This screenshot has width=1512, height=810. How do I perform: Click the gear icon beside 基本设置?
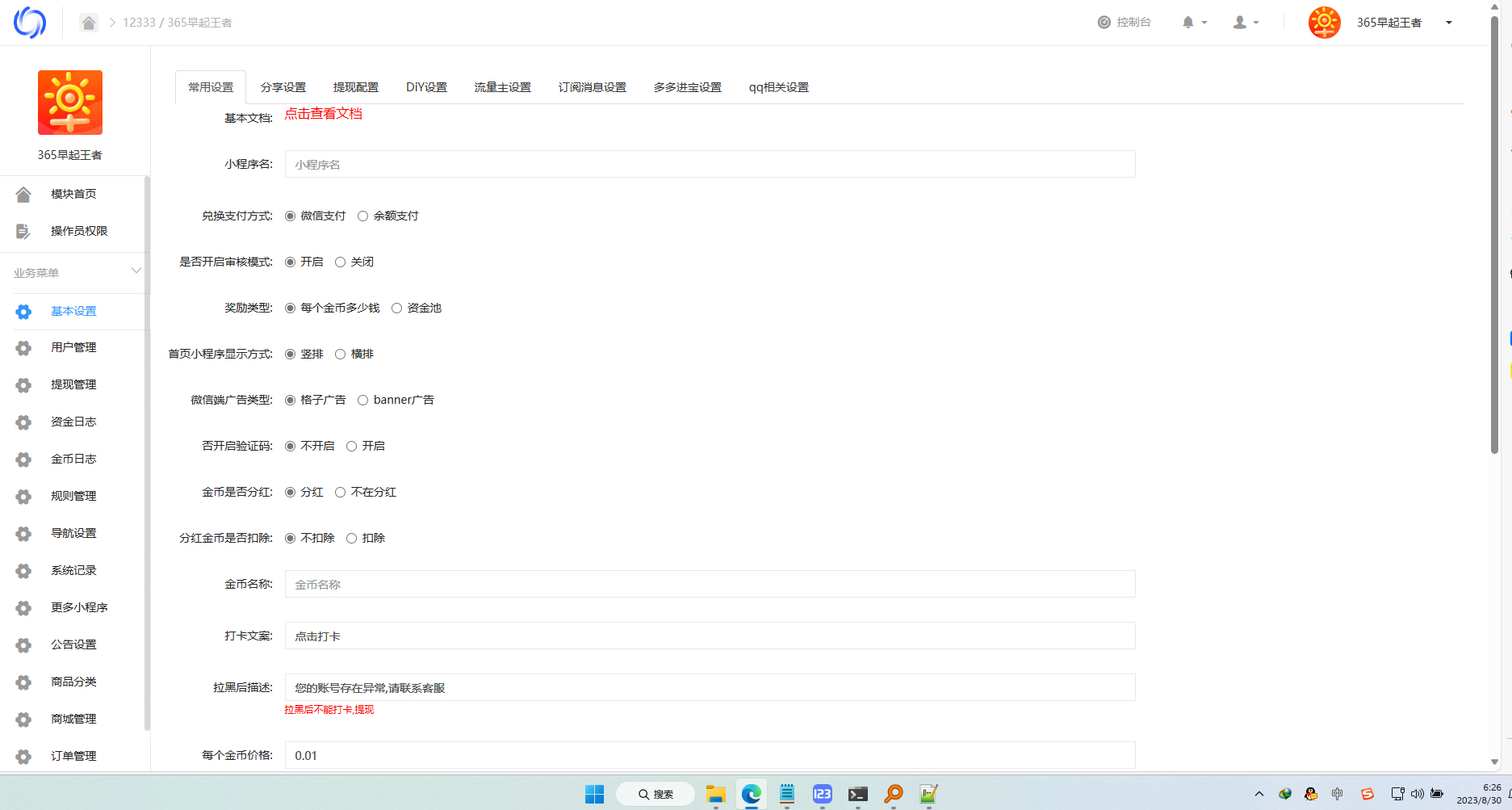click(23, 312)
